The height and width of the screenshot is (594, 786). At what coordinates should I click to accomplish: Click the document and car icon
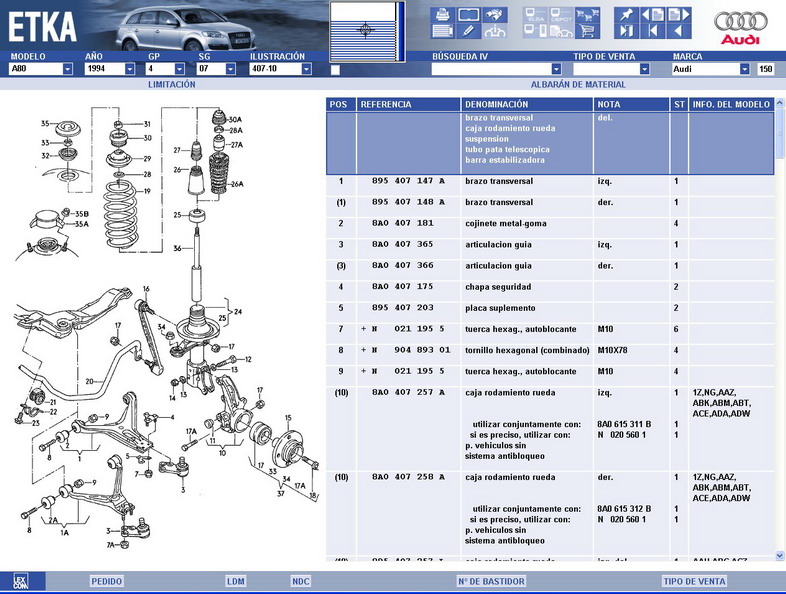coord(561,31)
